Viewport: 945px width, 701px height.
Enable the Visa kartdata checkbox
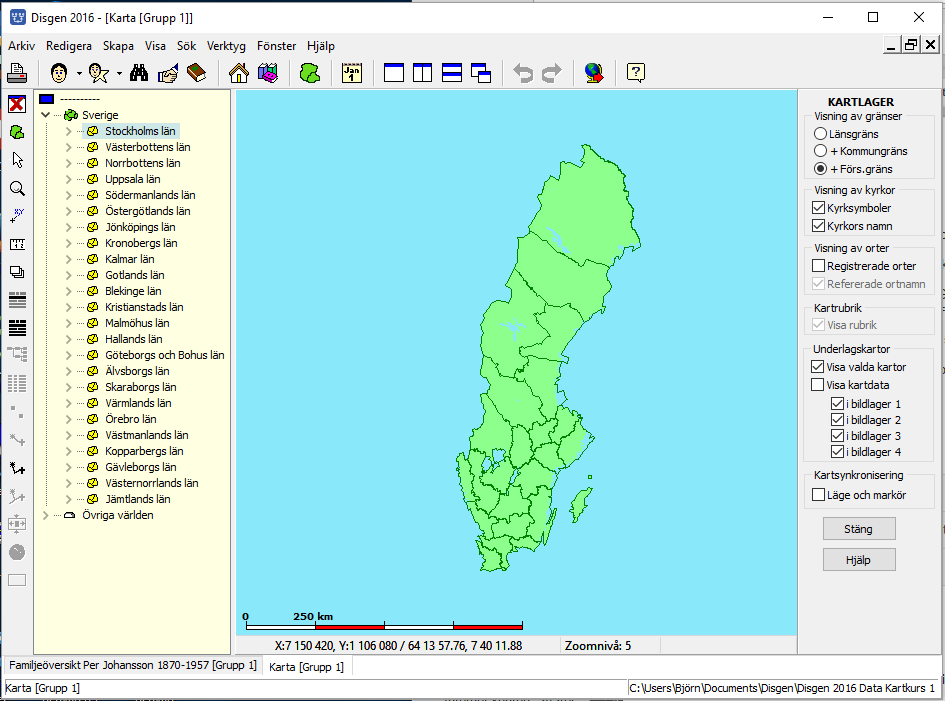pos(818,385)
